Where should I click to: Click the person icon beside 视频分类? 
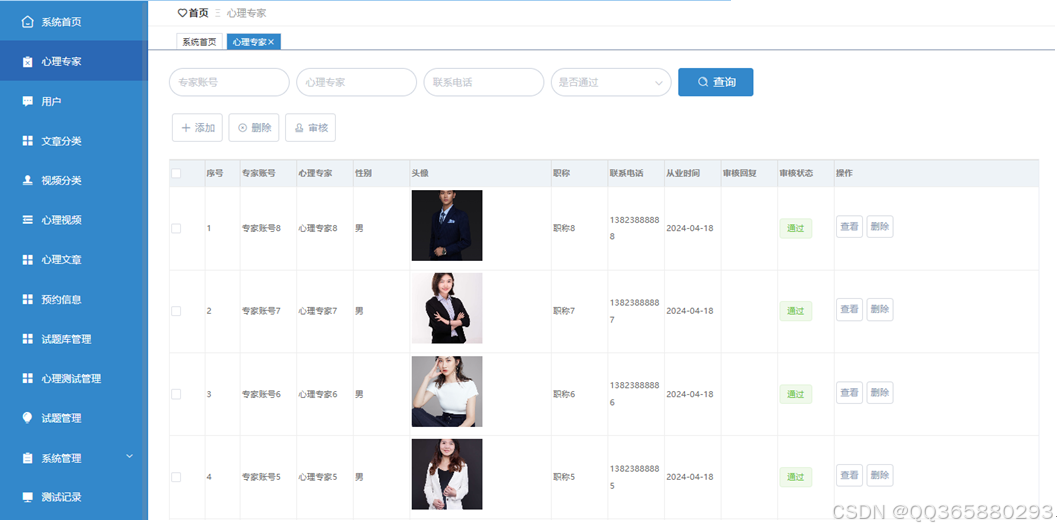[27, 180]
